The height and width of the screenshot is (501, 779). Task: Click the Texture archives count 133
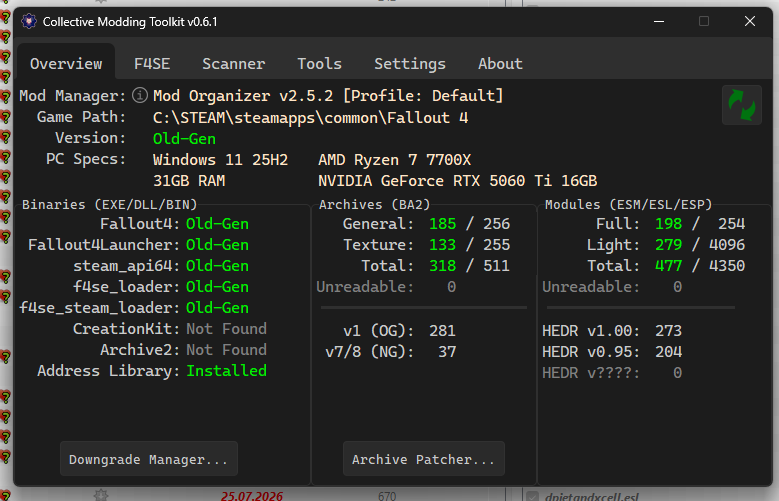tap(442, 245)
